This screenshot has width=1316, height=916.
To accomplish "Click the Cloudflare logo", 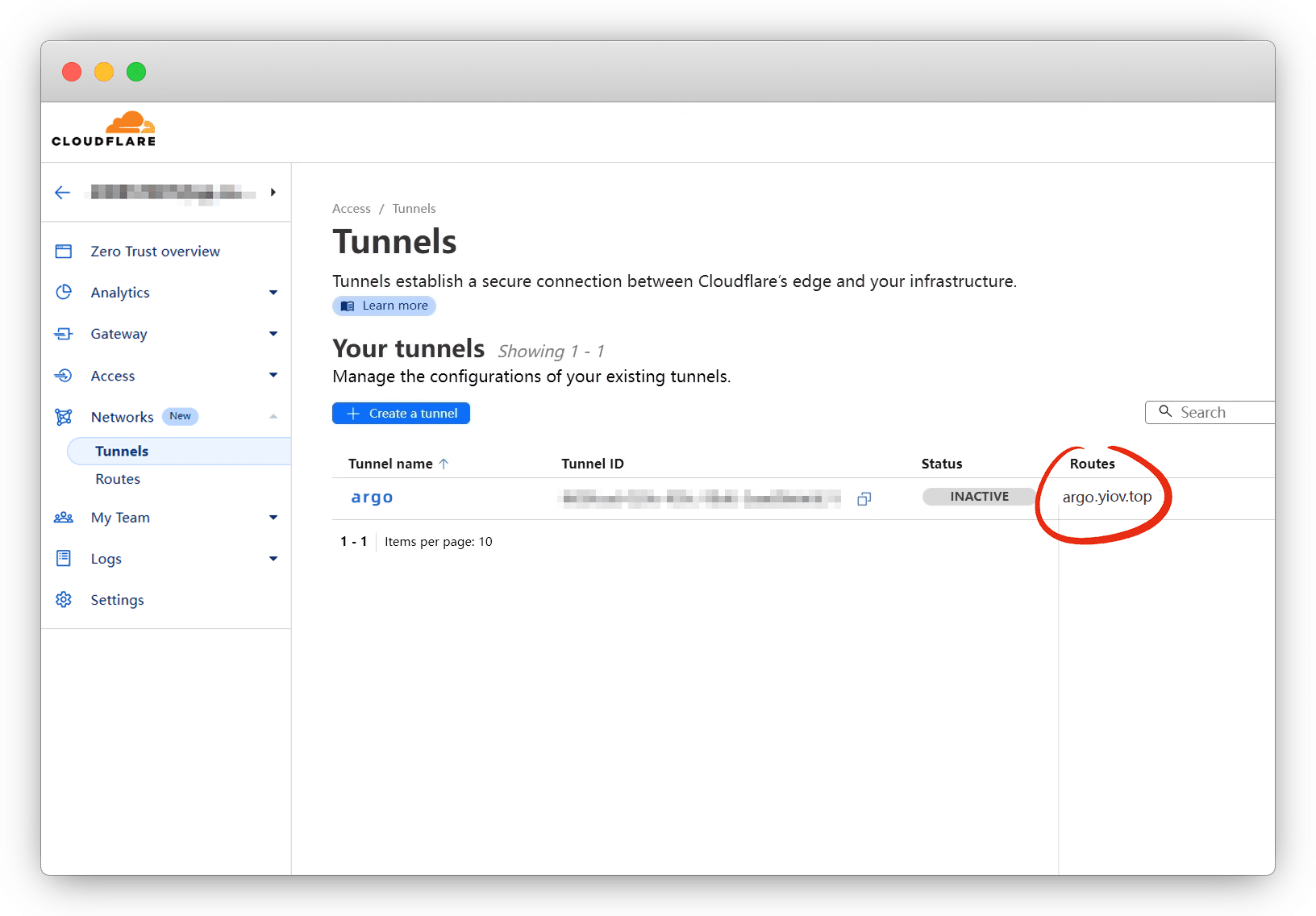I will [104, 130].
